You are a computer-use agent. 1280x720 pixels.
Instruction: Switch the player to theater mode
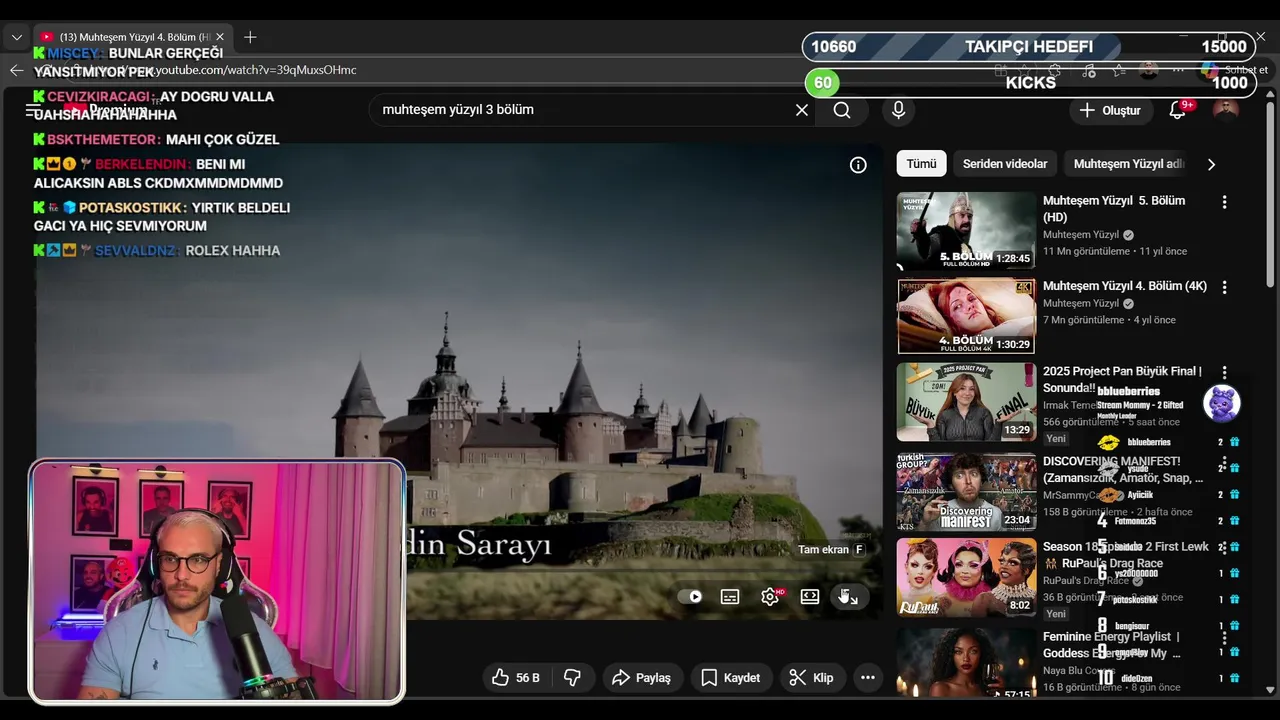point(810,596)
